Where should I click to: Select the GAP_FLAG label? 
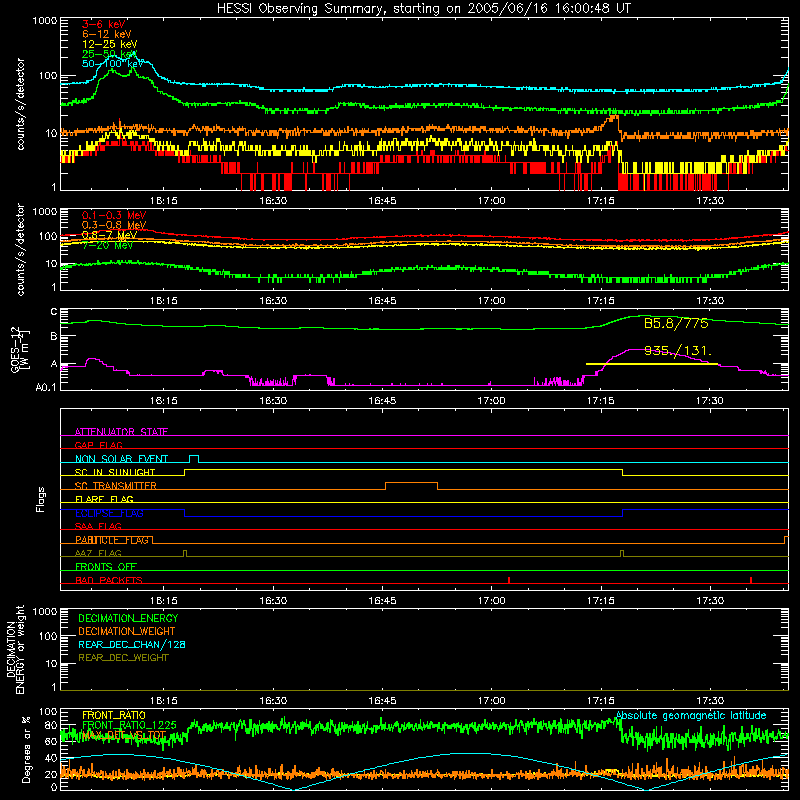(98, 445)
